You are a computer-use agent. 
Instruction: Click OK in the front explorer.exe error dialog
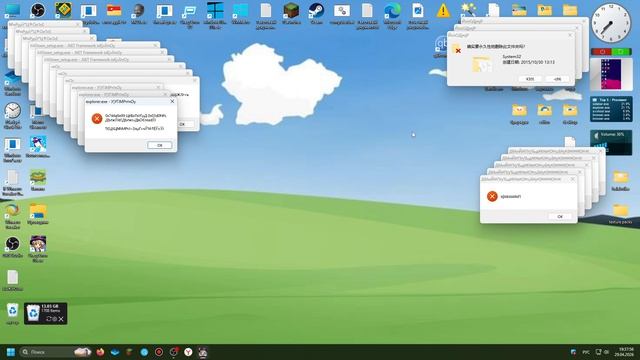coord(160,145)
